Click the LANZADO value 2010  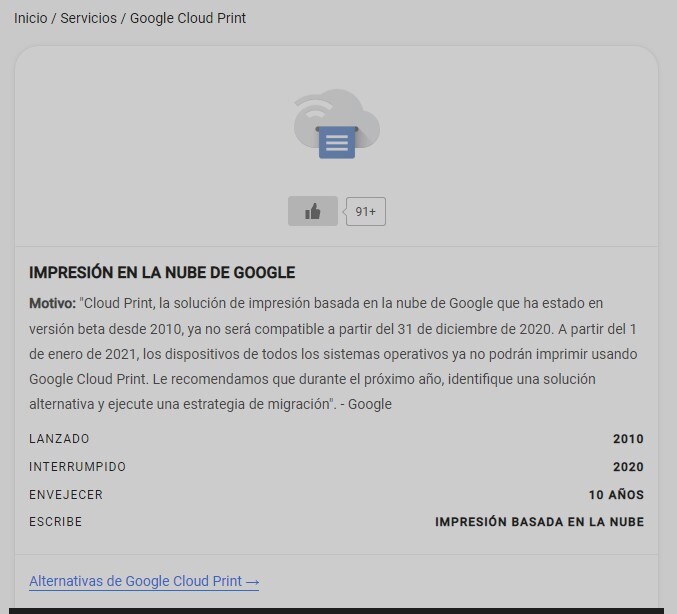(628, 439)
